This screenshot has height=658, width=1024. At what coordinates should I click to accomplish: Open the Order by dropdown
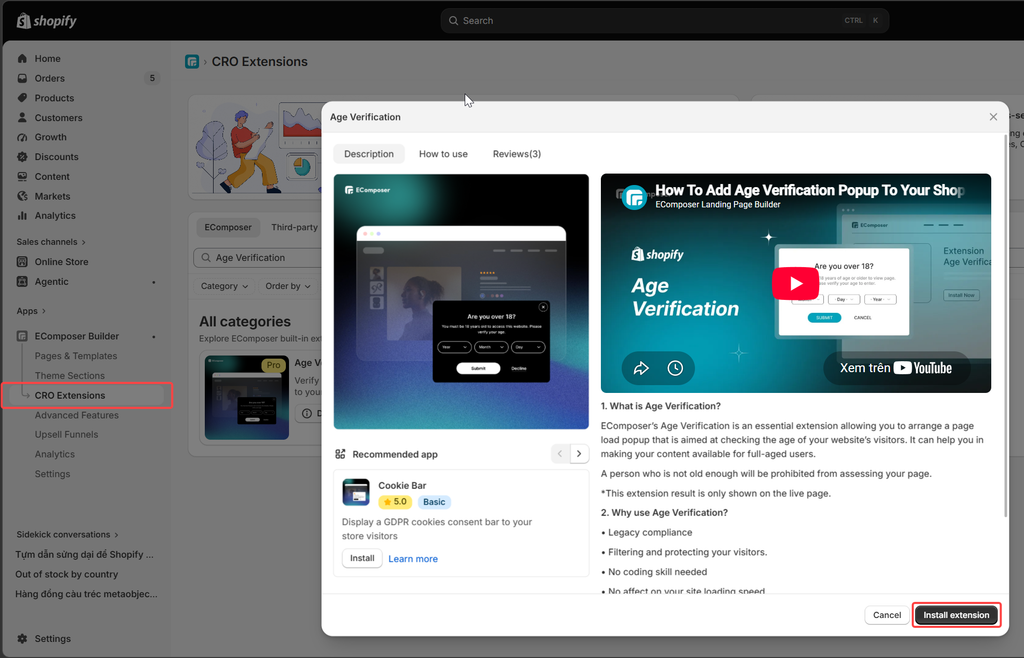[x=287, y=286]
